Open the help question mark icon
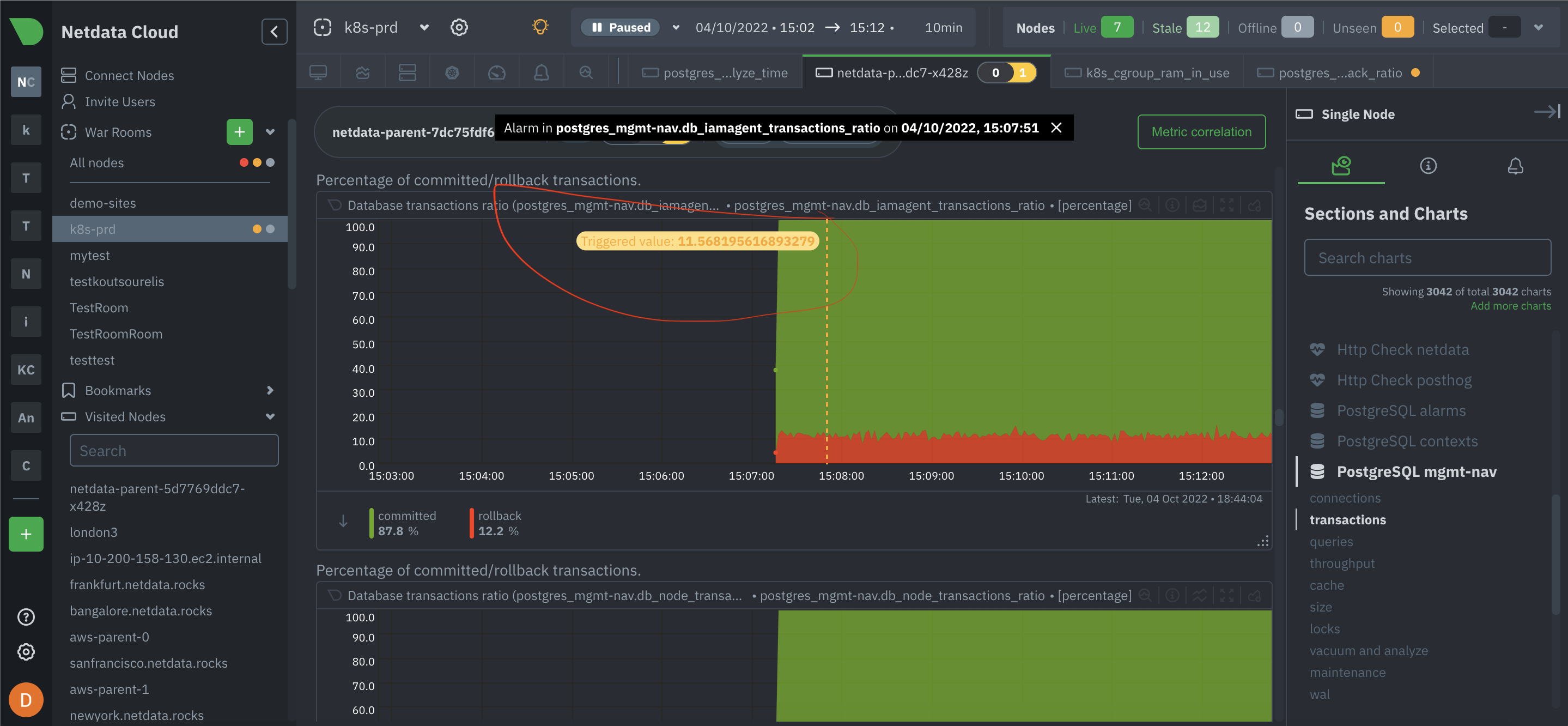 click(x=26, y=617)
